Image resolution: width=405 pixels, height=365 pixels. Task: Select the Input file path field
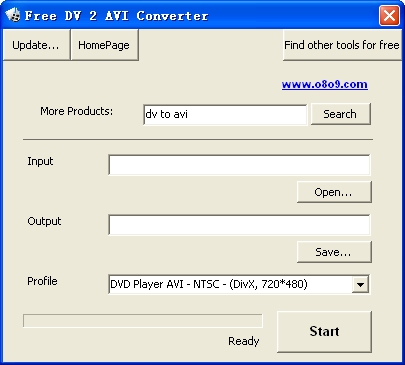click(239, 165)
